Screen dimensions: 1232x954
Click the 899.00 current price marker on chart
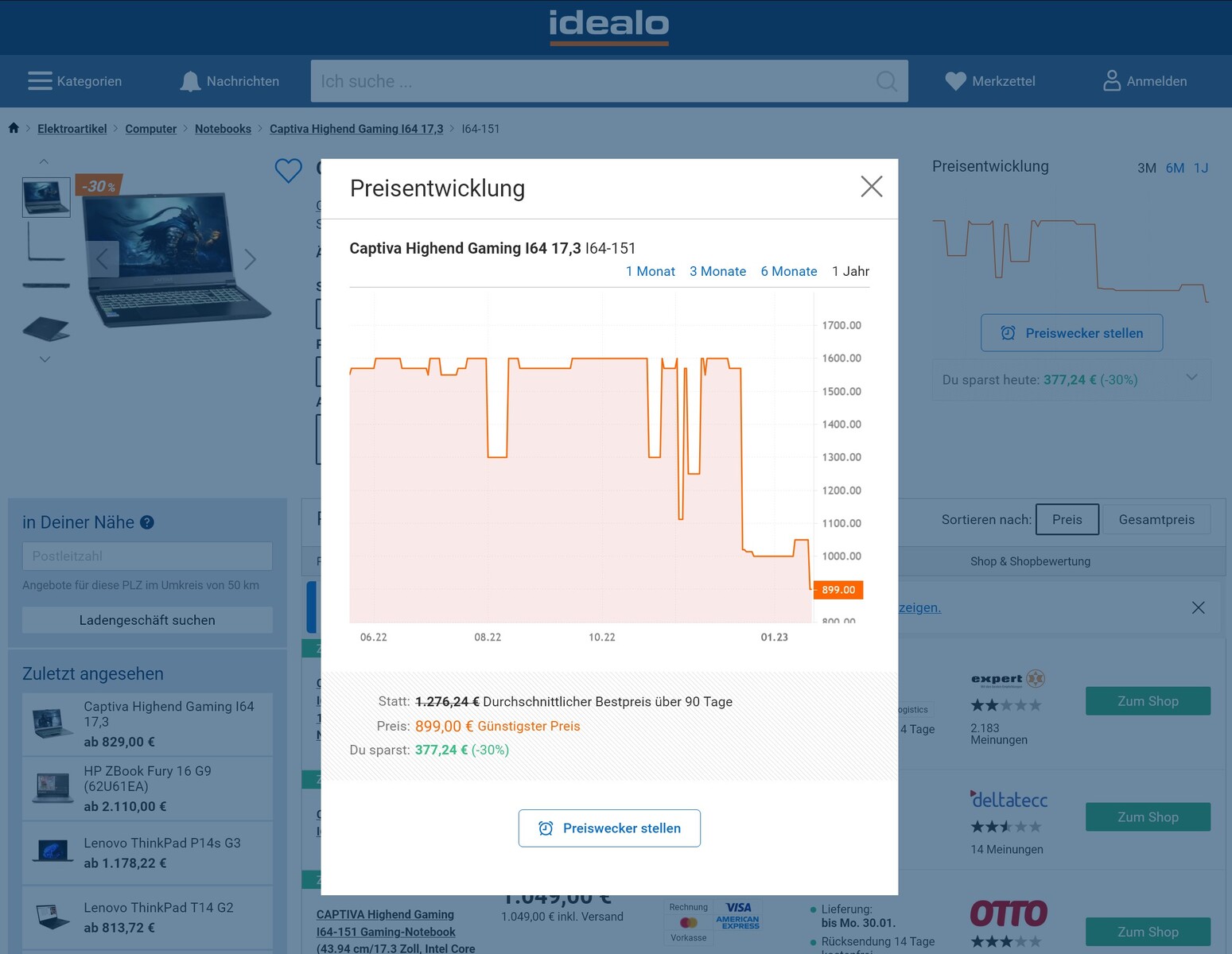pyautogui.click(x=838, y=590)
